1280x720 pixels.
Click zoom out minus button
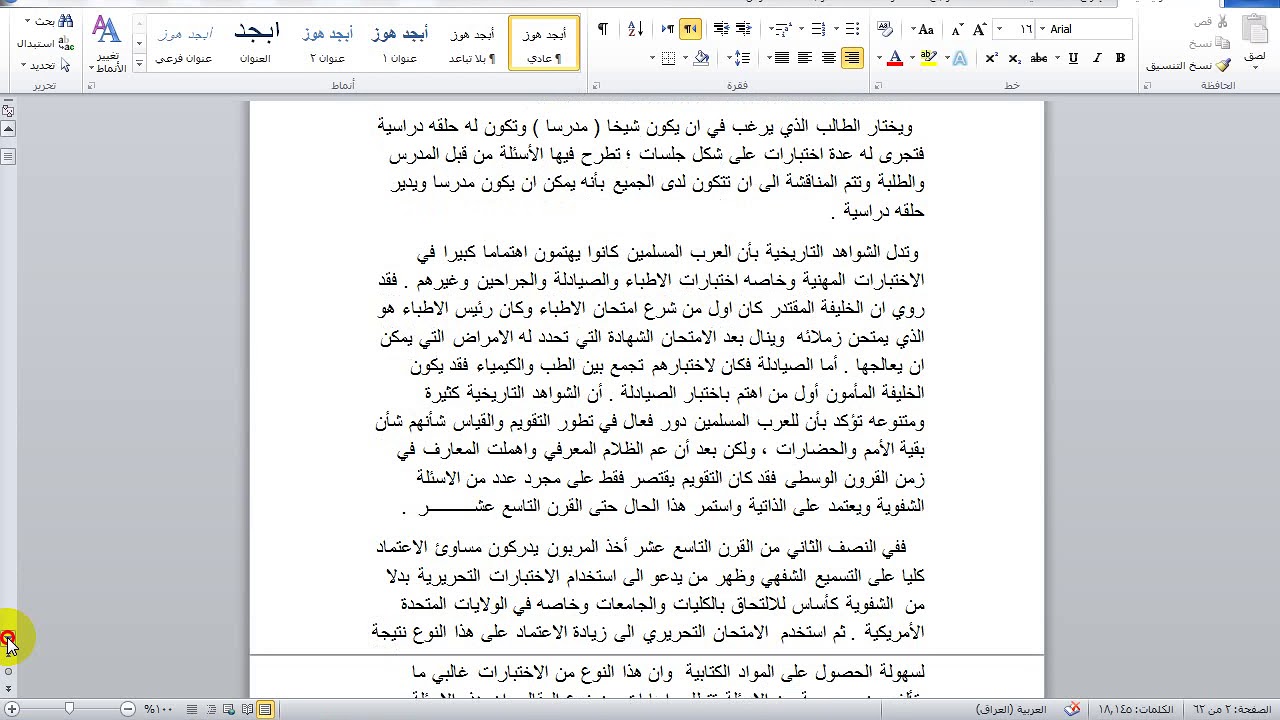(x=128, y=709)
